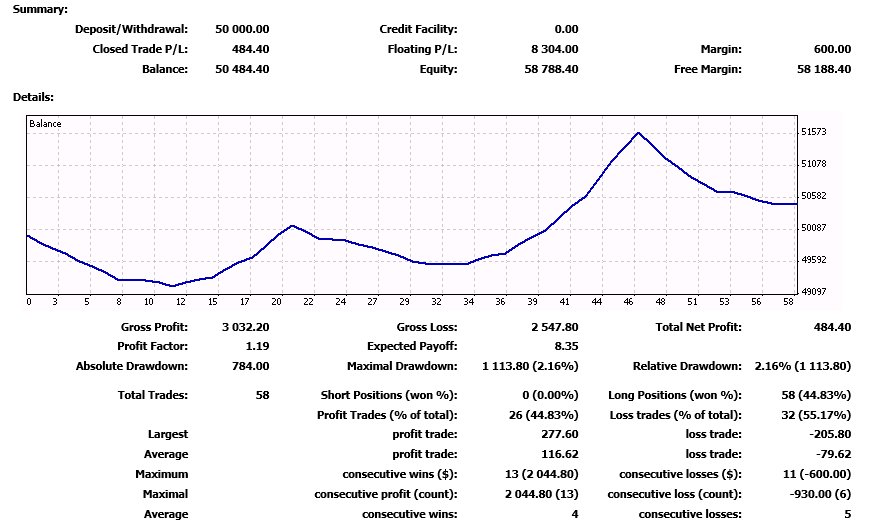Click the Balance label inside the chart
The width and height of the screenshot is (869, 532).
45,124
